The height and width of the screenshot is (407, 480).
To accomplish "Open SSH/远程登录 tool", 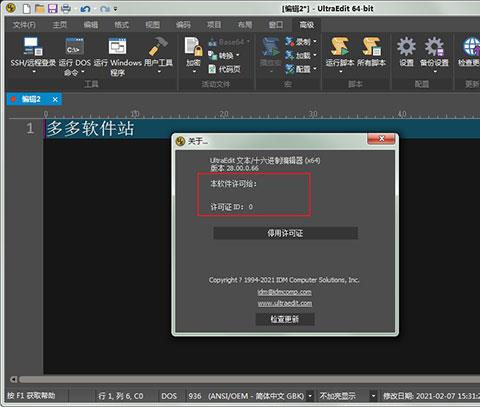I will pos(33,46).
